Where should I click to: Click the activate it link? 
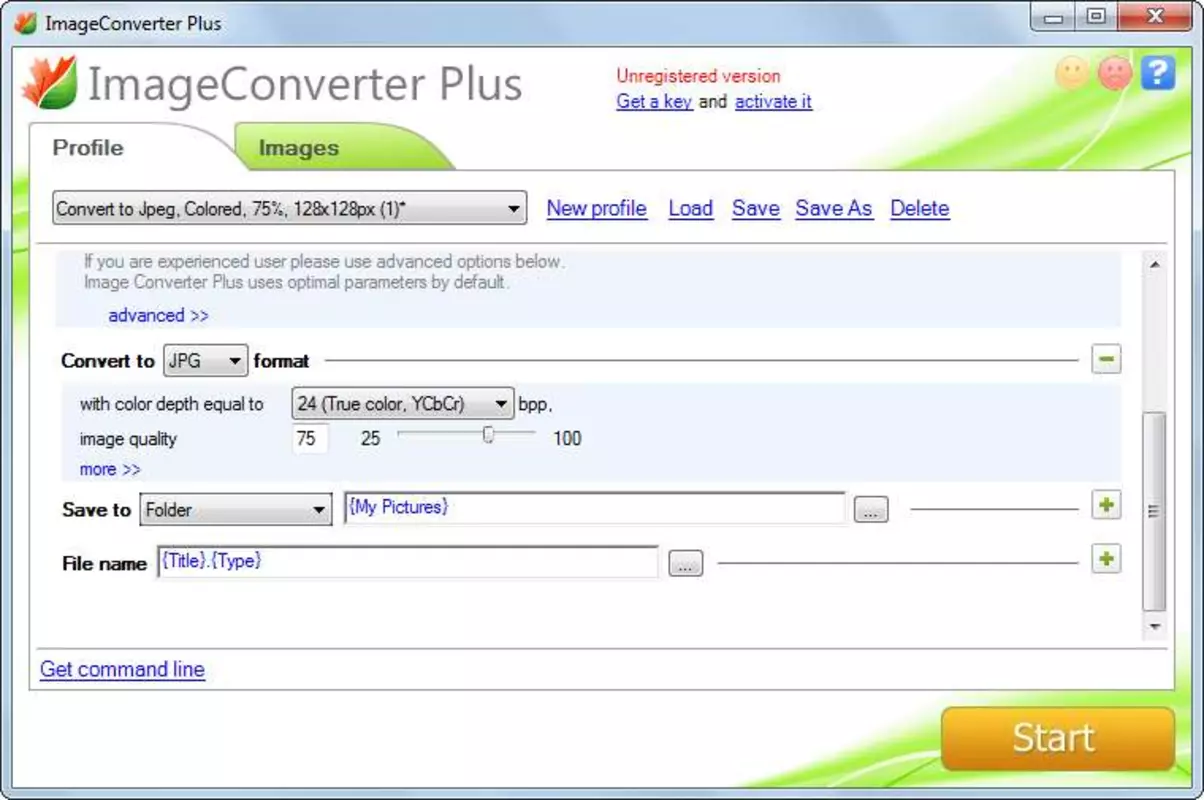point(773,101)
